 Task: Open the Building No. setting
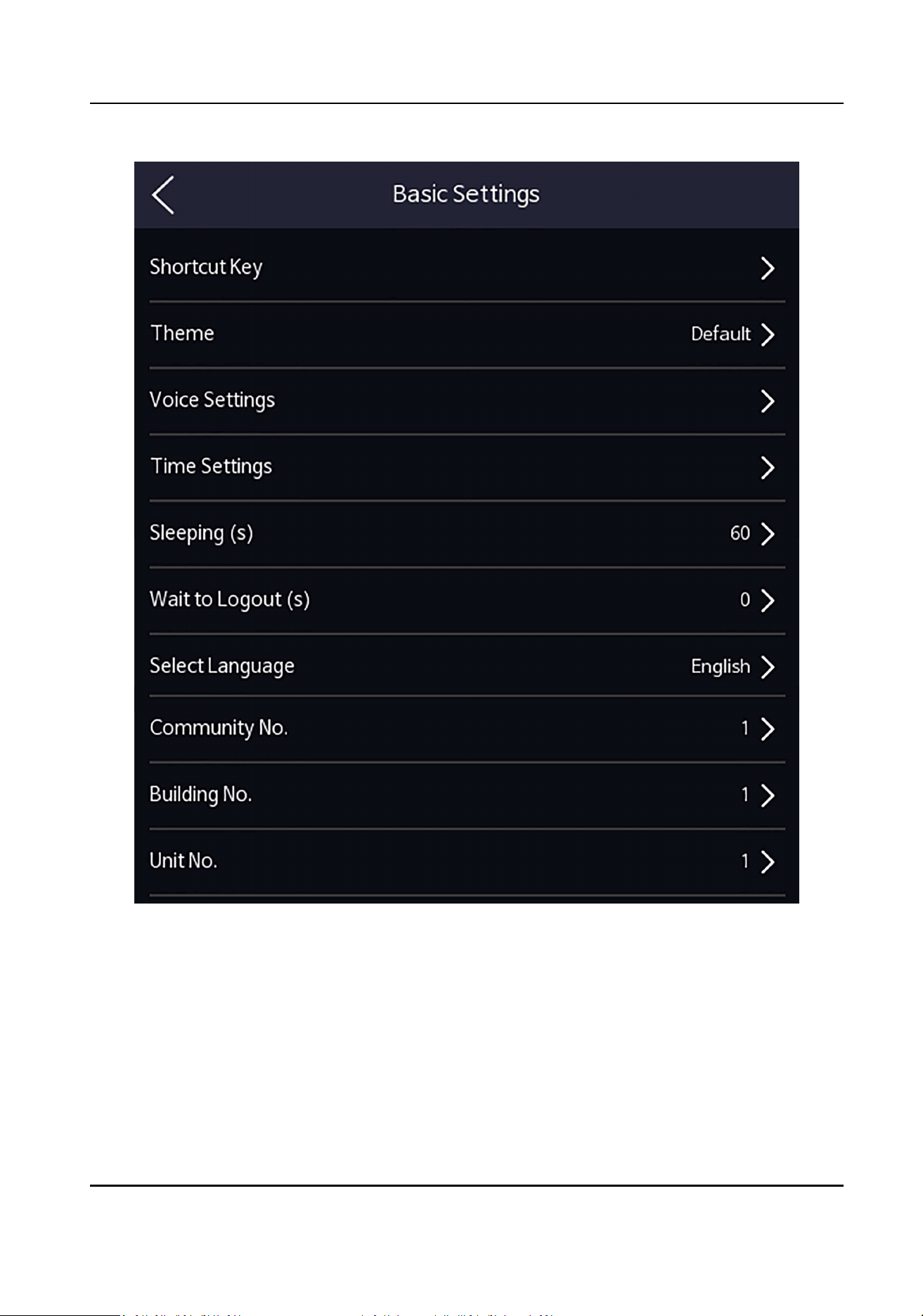click(467, 795)
